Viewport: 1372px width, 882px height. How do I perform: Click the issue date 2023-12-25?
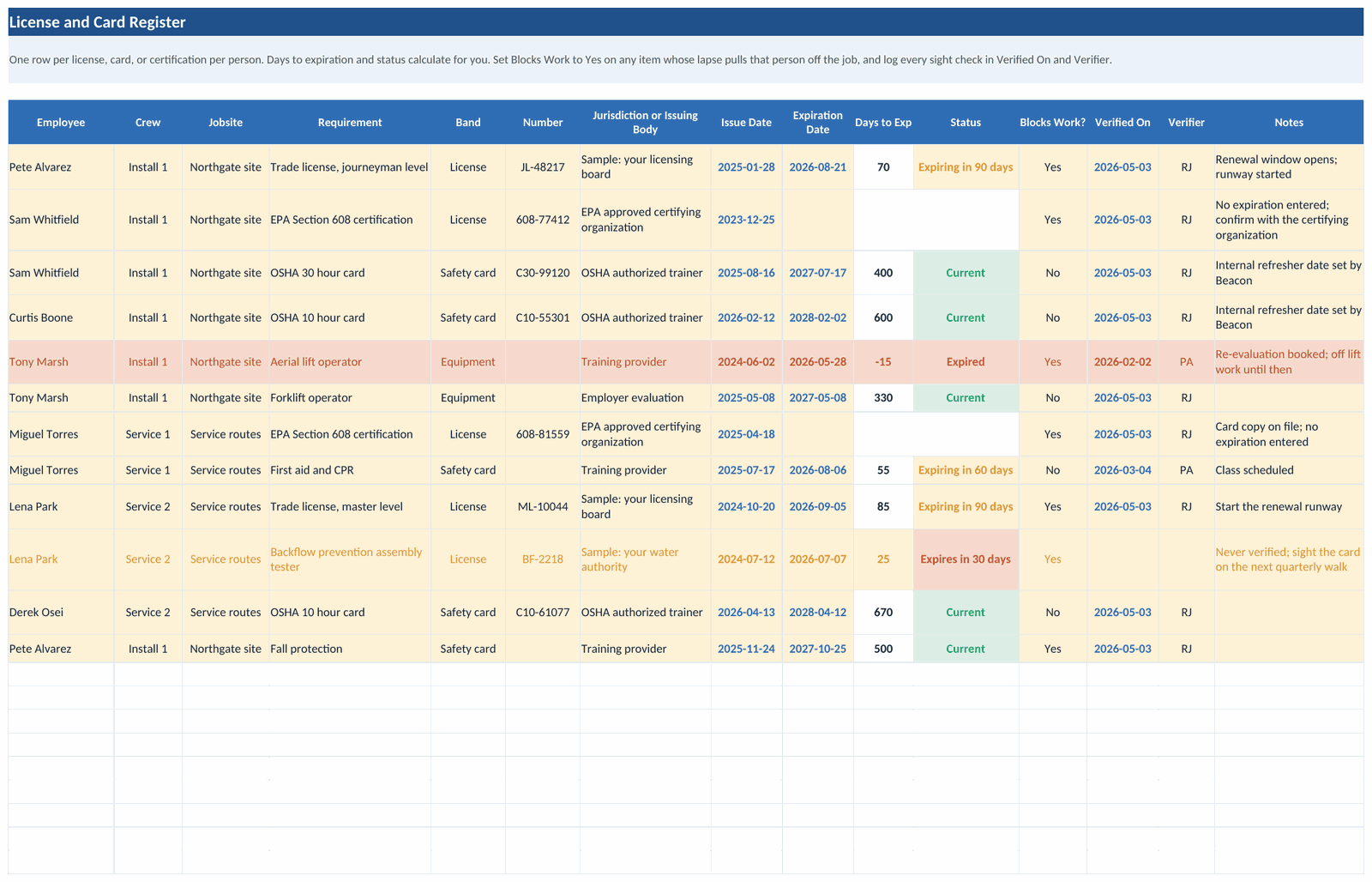pos(746,220)
